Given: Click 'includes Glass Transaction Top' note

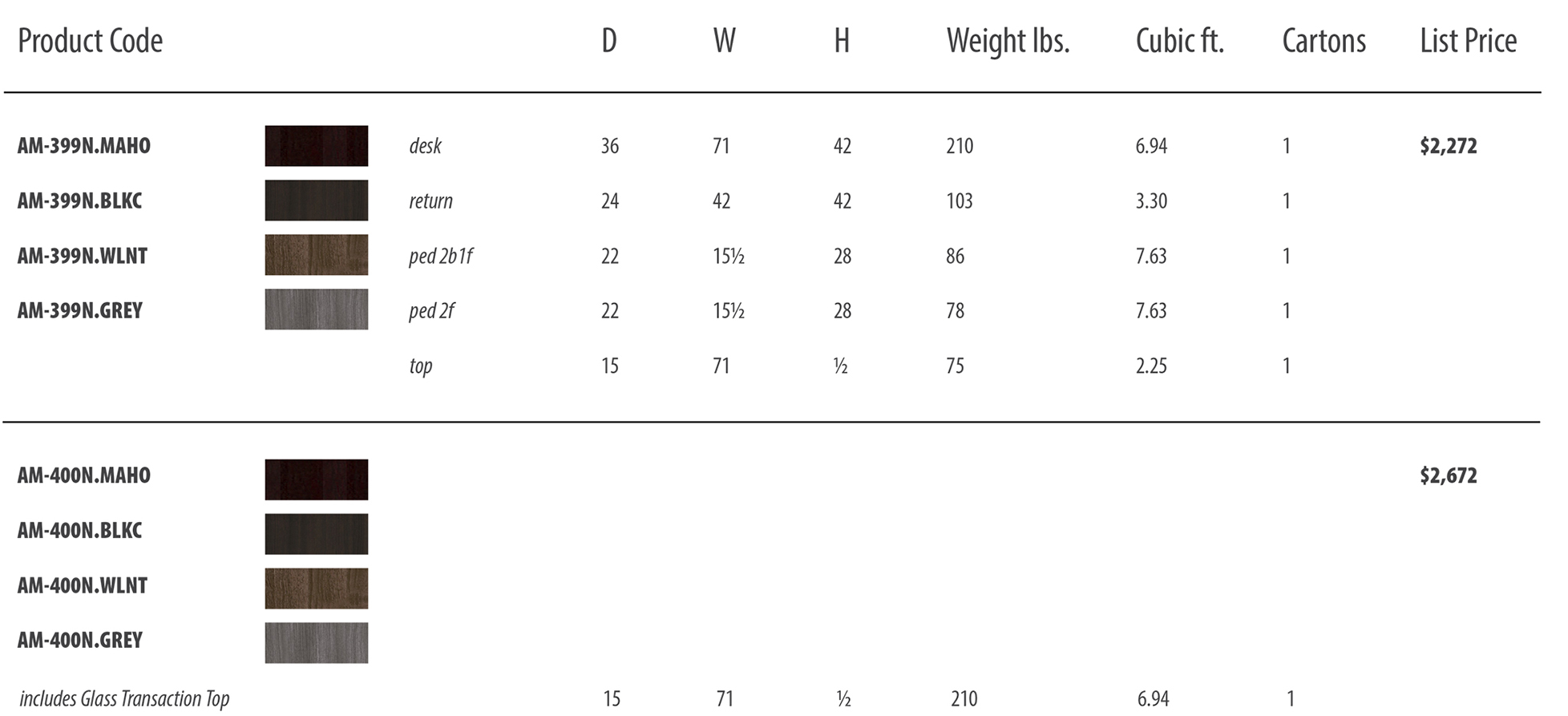Looking at the screenshot, I should click(x=124, y=699).
